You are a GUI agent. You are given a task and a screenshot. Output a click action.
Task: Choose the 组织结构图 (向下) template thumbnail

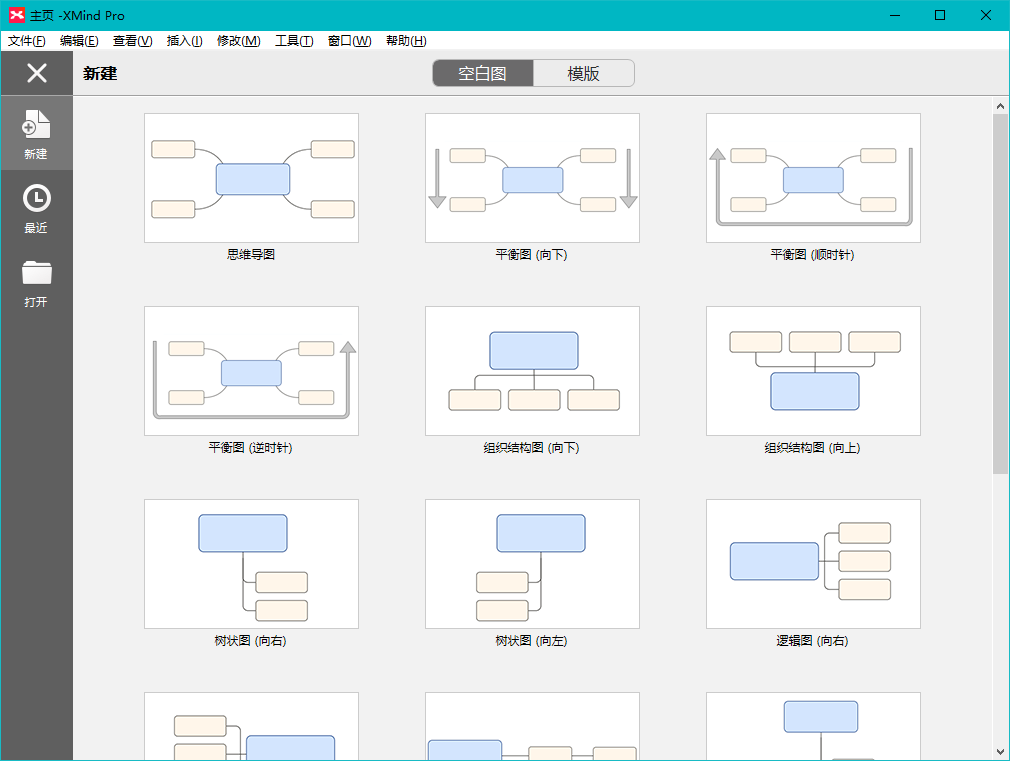pyautogui.click(x=532, y=371)
